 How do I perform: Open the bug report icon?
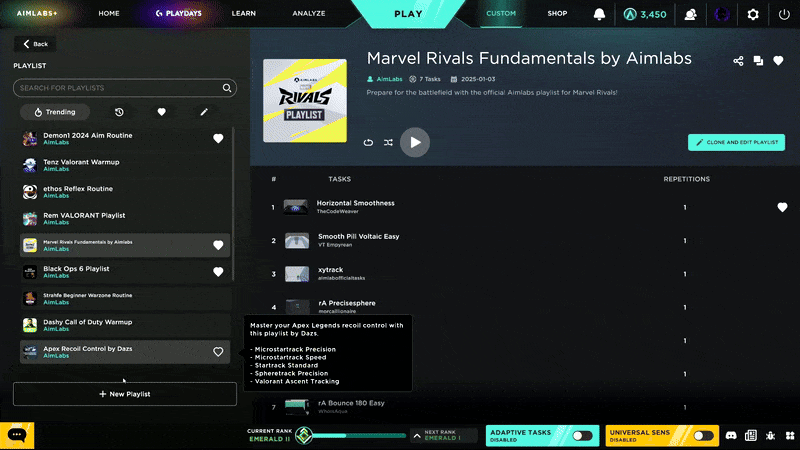tap(770, 435)
